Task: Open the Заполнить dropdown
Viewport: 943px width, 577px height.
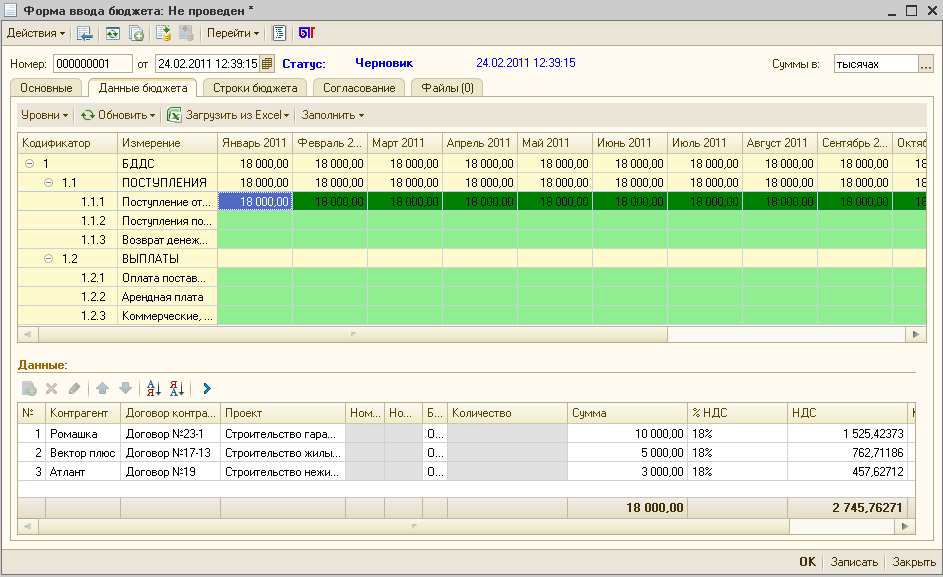Action: (x=332, y=115)
